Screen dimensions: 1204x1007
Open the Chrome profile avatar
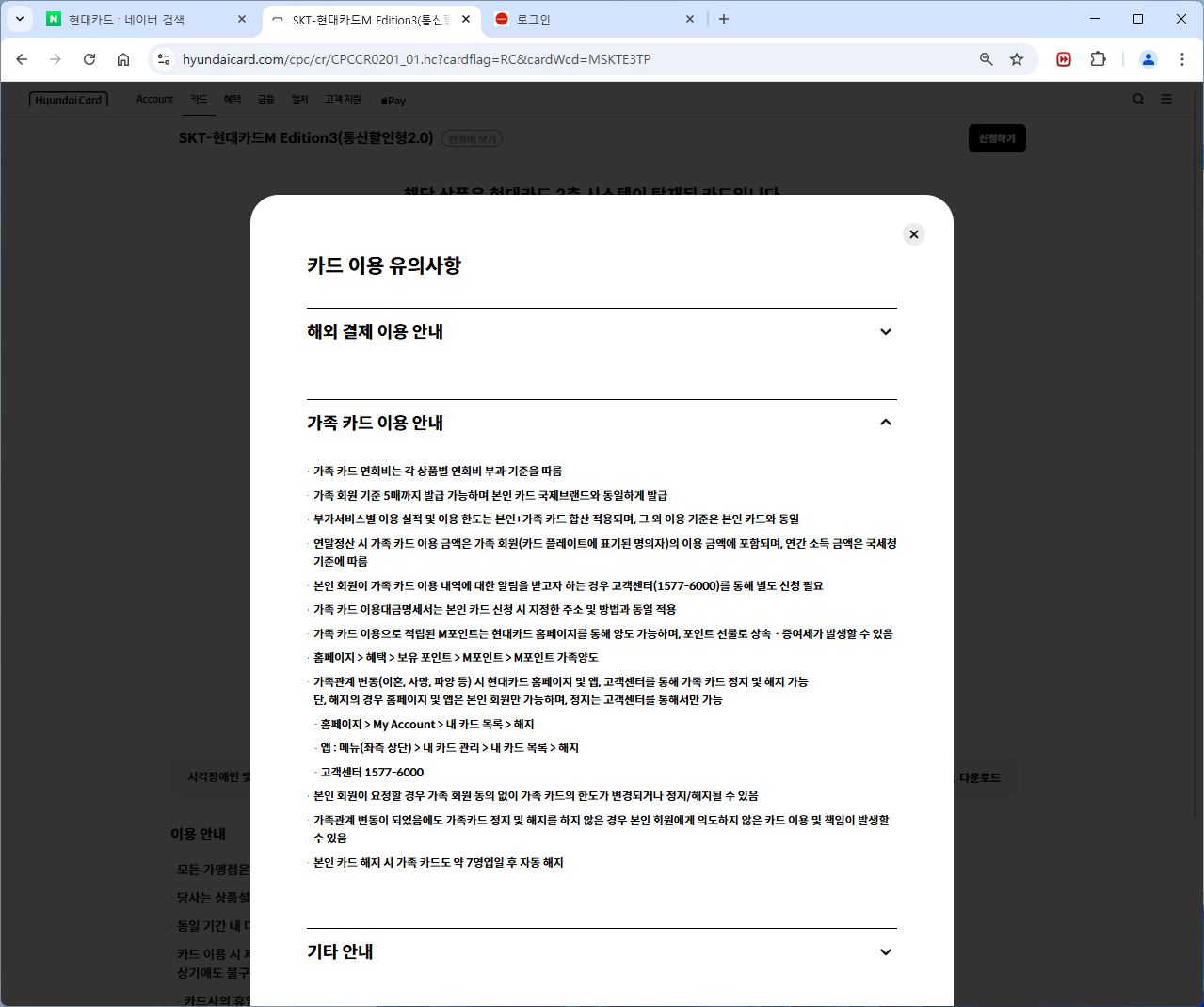(1148, 59)
